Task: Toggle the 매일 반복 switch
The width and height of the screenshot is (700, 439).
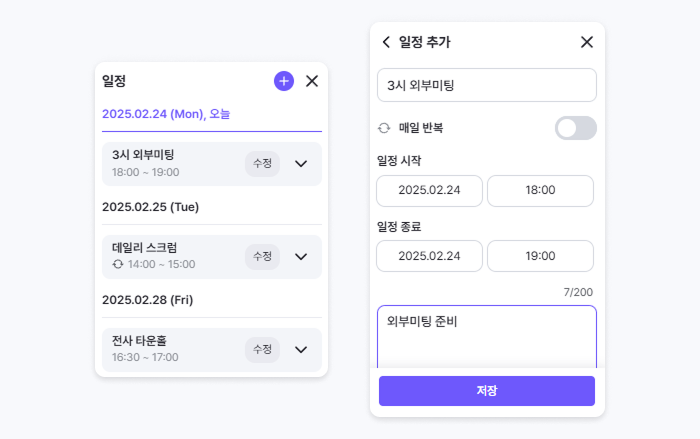Action: coord(575,128)
